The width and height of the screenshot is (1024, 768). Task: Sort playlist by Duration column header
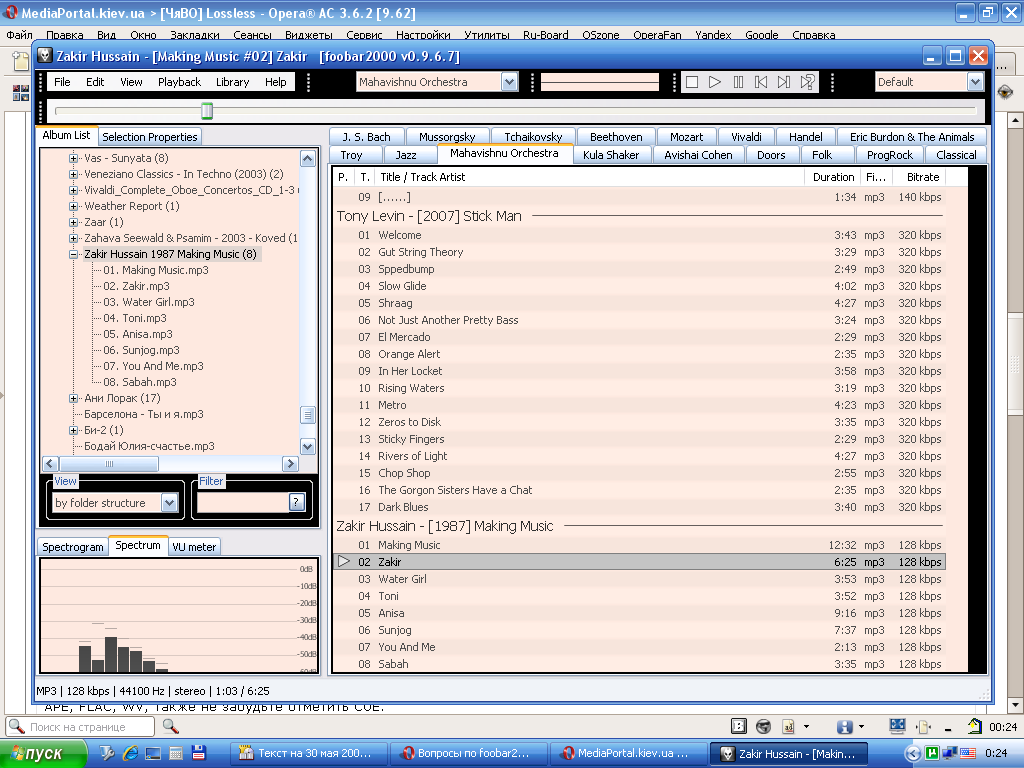[x=833, y=177]
